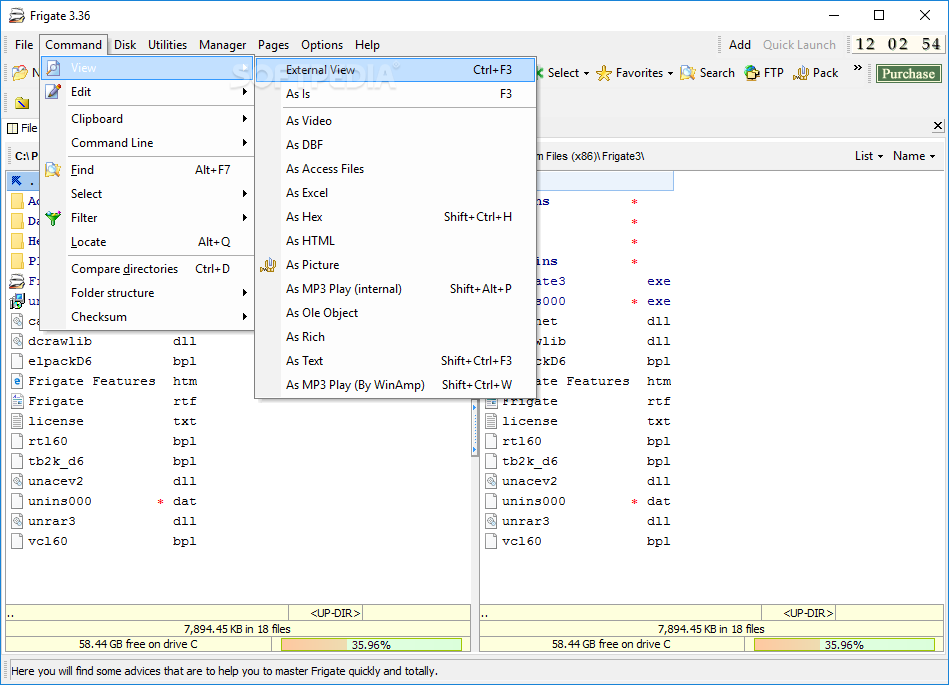Click the View menu item icon
Image resolution: width=949 pixels, height=685 pixels.
53,68
